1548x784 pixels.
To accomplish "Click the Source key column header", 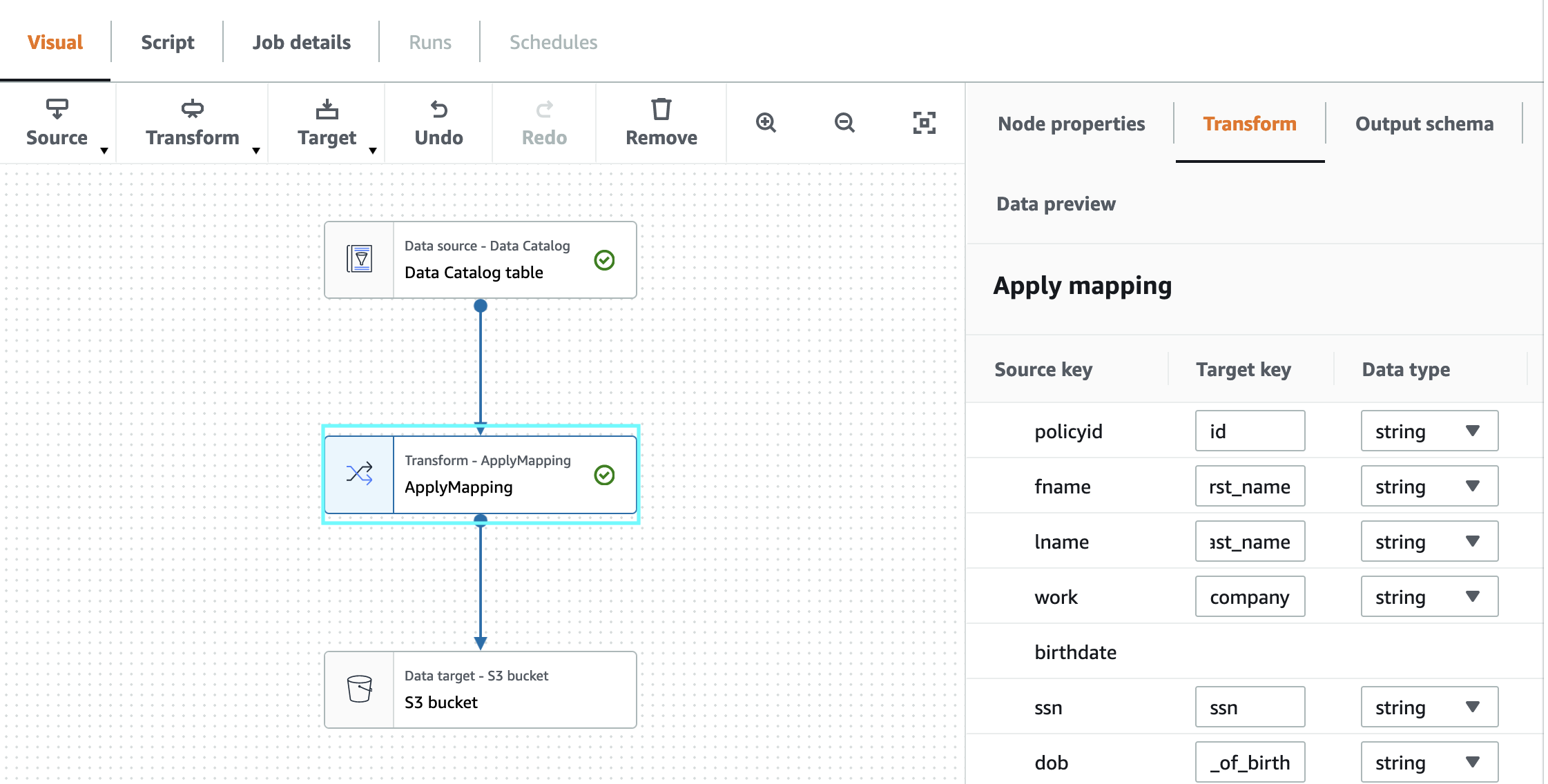I will pos(1043,369).
